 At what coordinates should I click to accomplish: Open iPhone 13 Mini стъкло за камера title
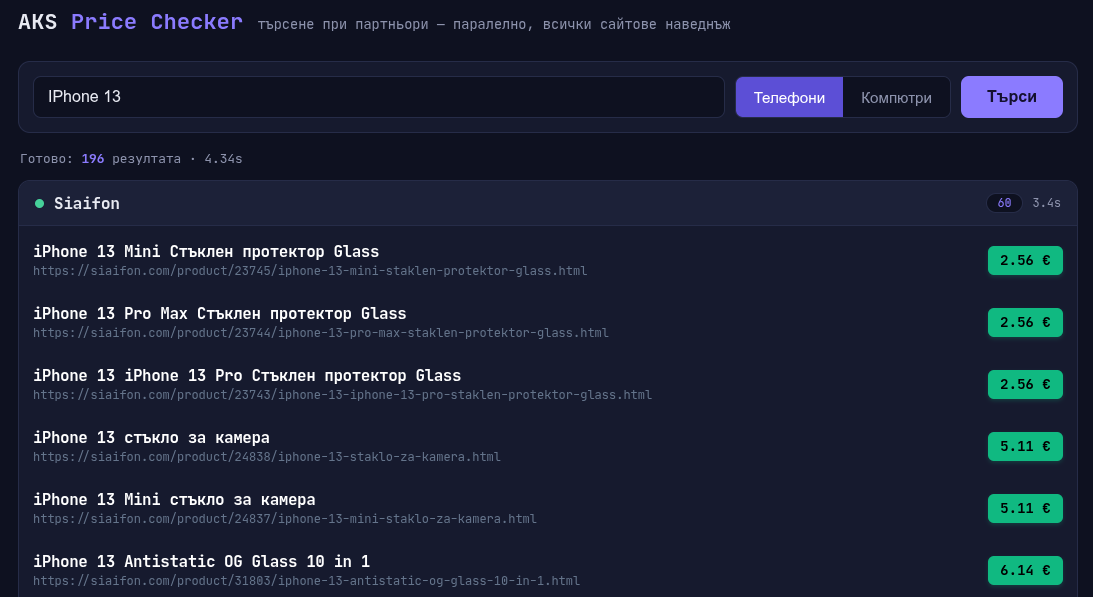point(174,500)
